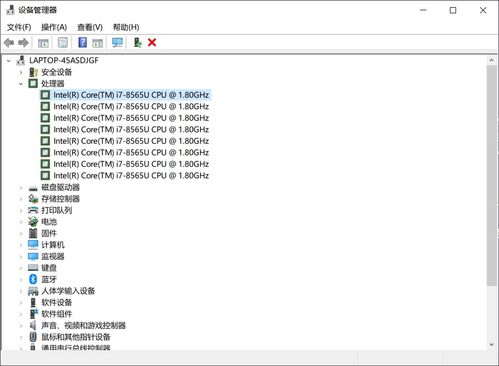
Task: Select 声音、视频和游戏控制器 category
Action: point(83,325)
